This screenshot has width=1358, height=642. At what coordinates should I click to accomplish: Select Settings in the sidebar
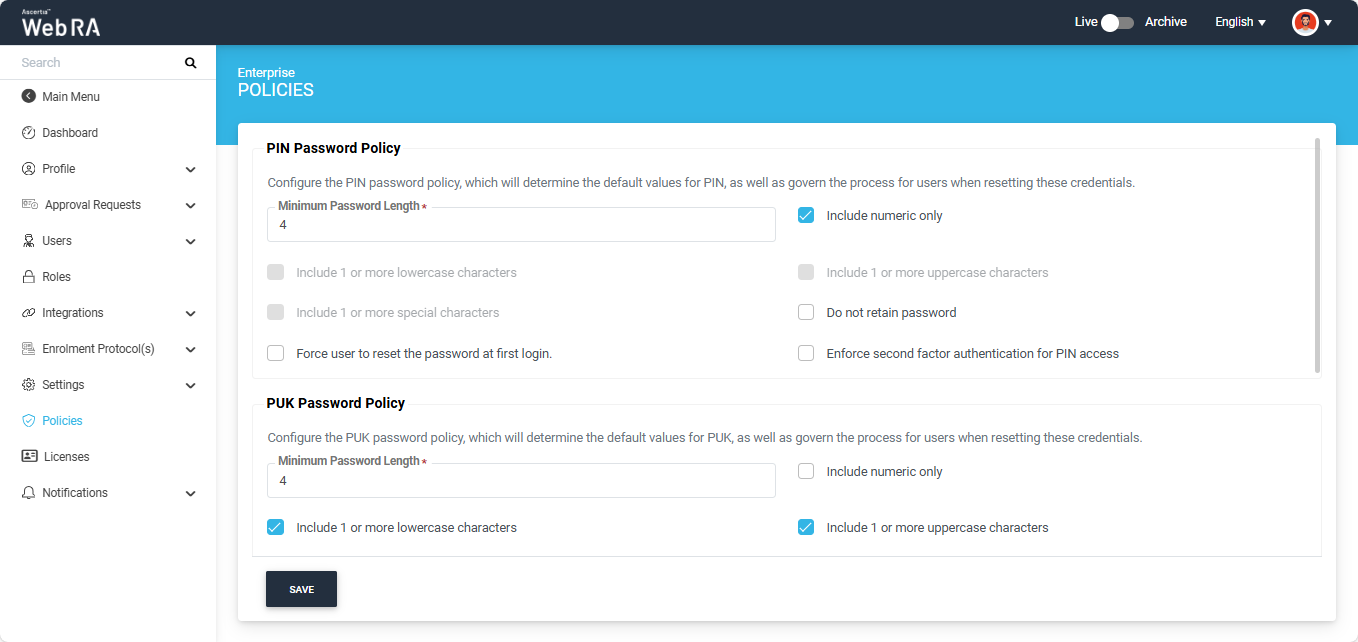coord(63,385)
